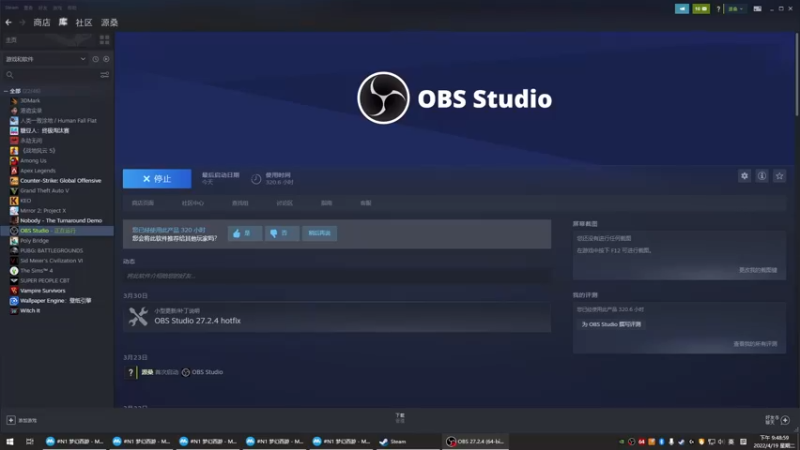Open the Steam menu in title bar
The image size is (800, 450).
coord(12,8)
